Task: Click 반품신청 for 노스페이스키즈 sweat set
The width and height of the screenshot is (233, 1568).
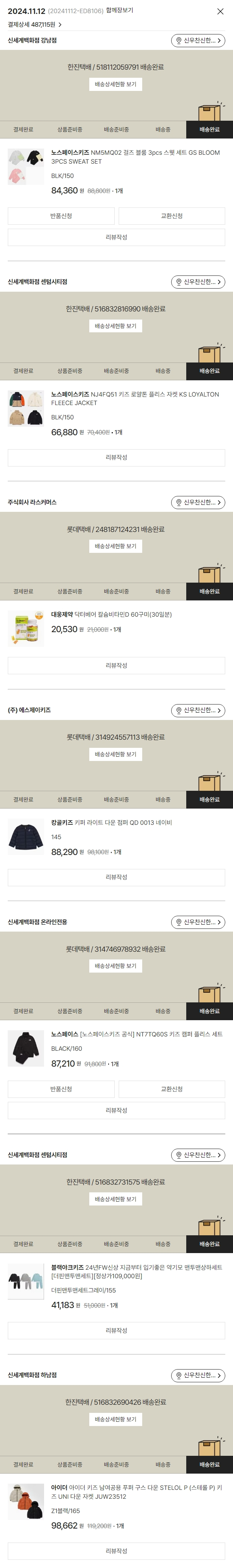Action: (x=61, y=216)
